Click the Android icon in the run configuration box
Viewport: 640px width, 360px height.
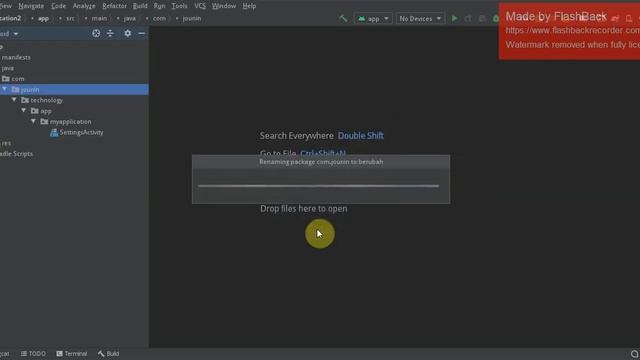click(361, 18)
